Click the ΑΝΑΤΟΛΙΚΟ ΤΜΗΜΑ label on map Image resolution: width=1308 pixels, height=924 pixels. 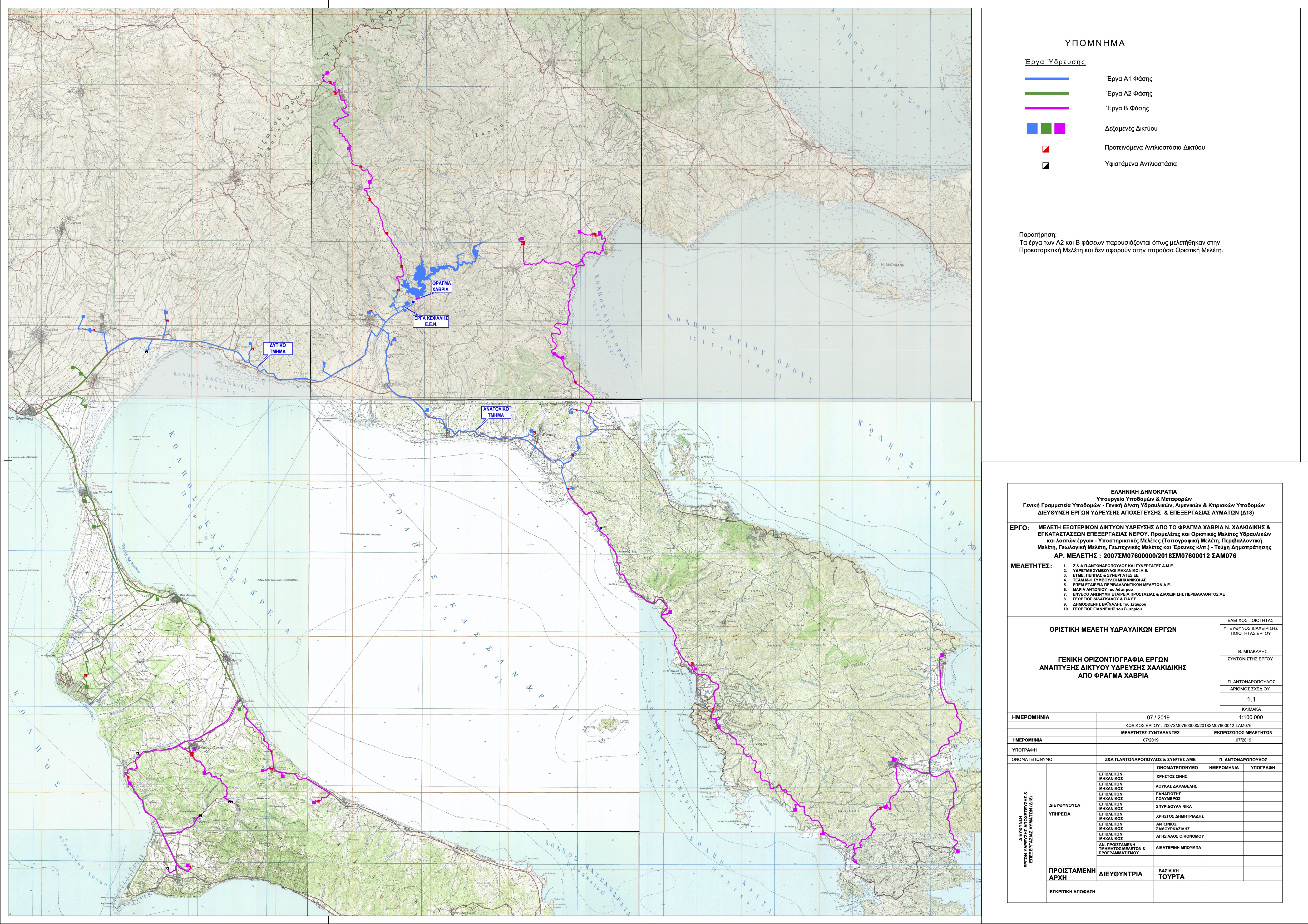tap(496, 412)
